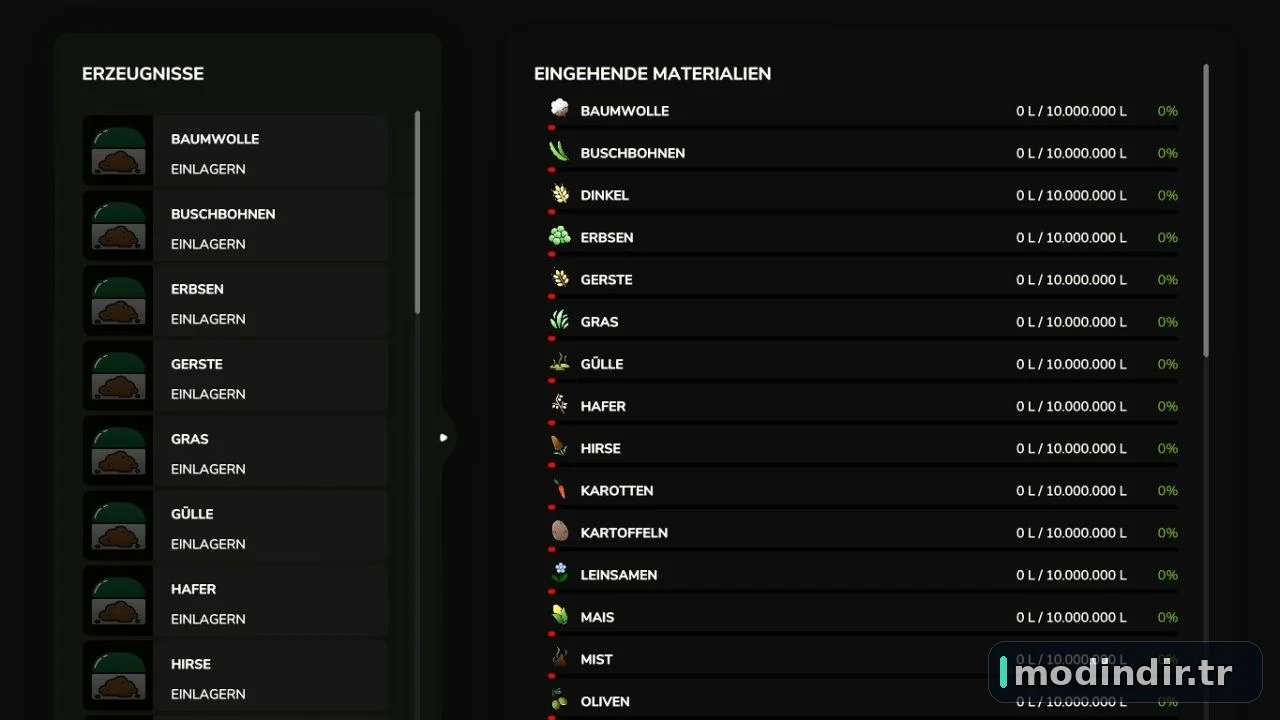This screenshot has height=720, width=1280.
Task: Click the Dinkel fill level progress bar
Action: (862, 212)
